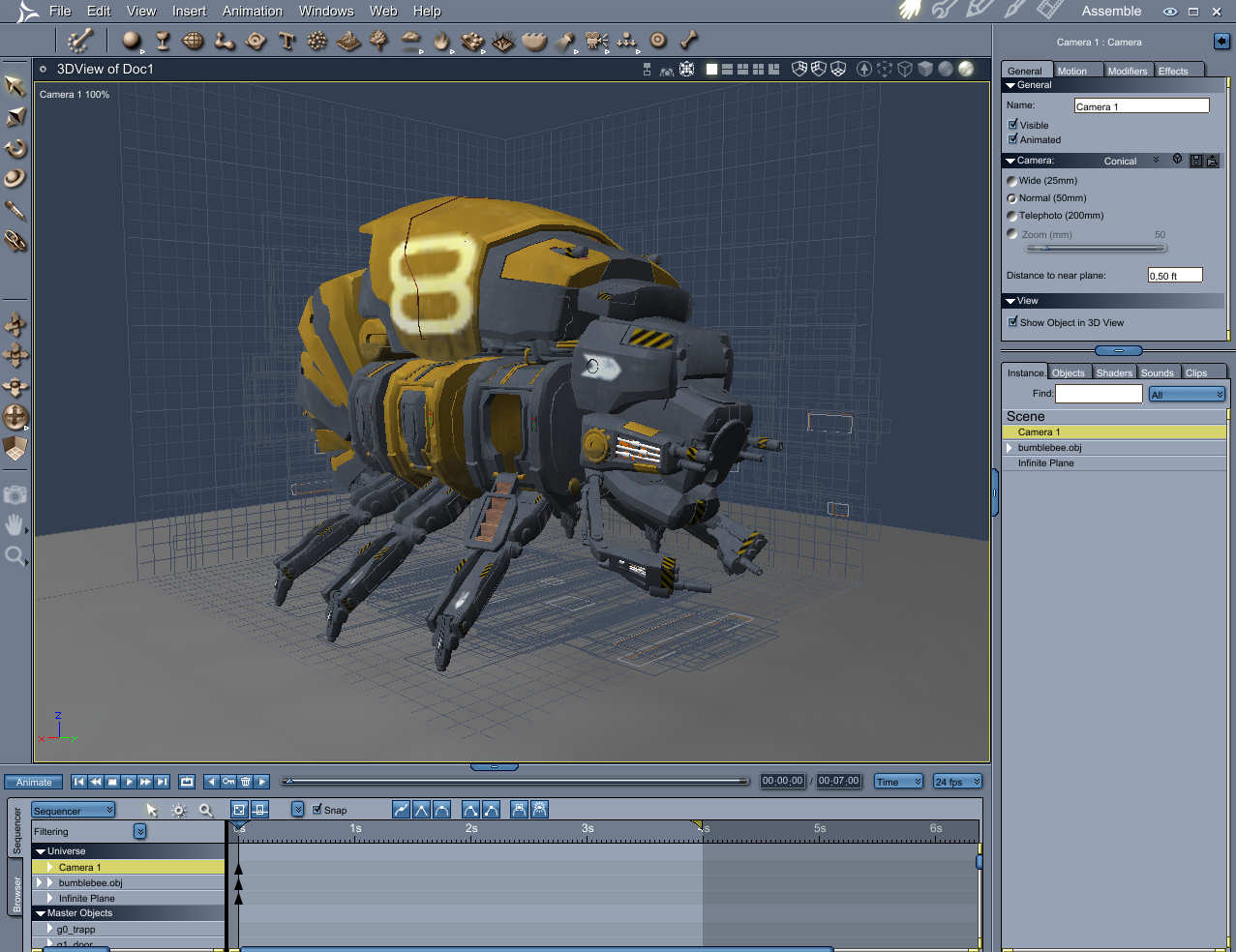
Task: Toggle the Snap checkbox
Action: [317, 810]
